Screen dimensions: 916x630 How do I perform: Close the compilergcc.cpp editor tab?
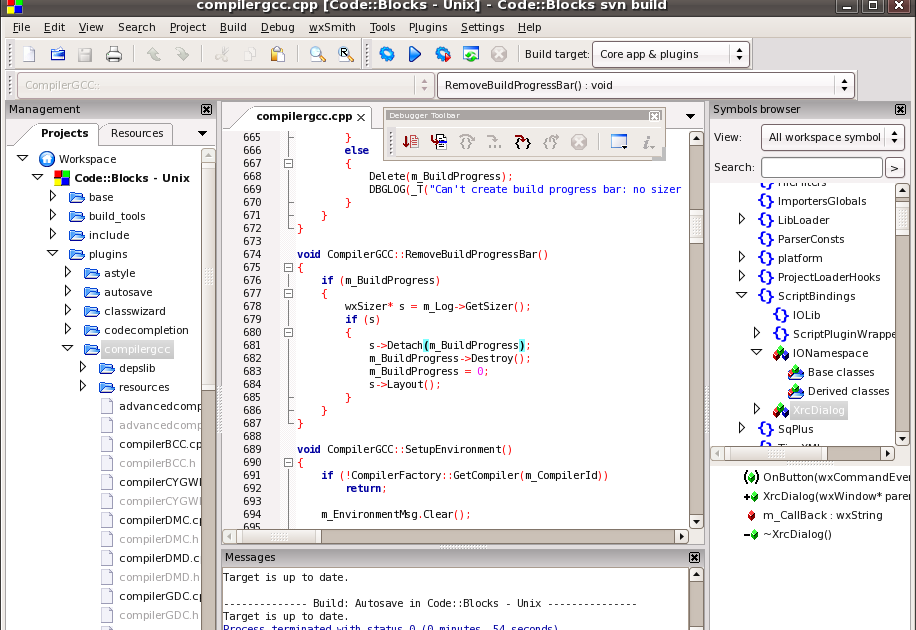coord(361,117)
